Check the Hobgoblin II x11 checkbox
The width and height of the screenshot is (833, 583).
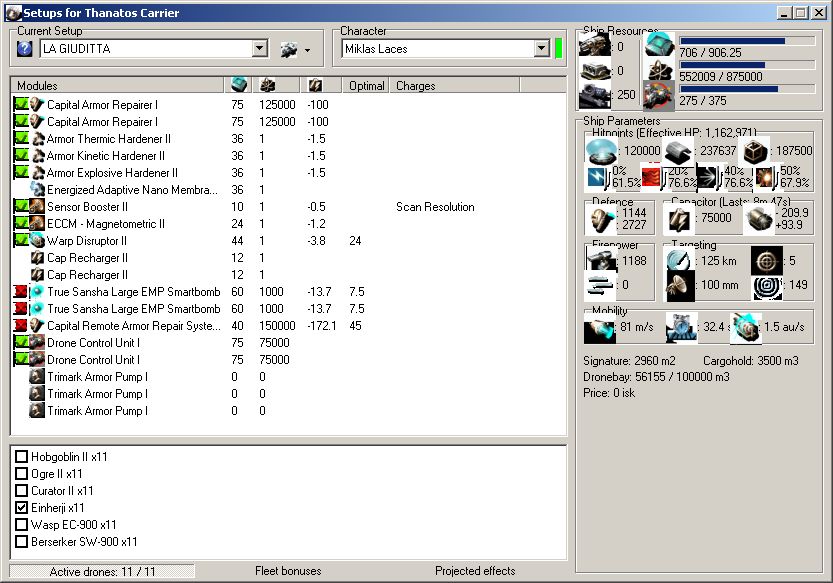pyautogui.click(x=22, y=457)
